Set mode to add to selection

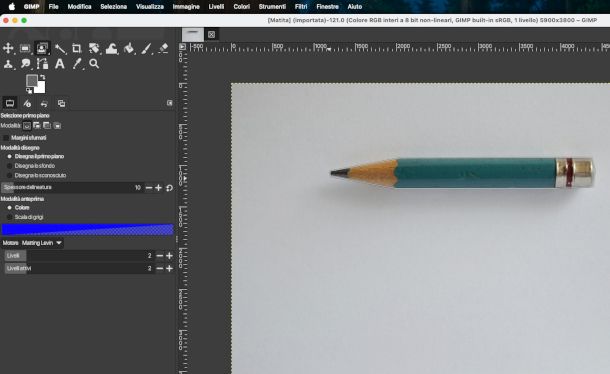(37, 126)
